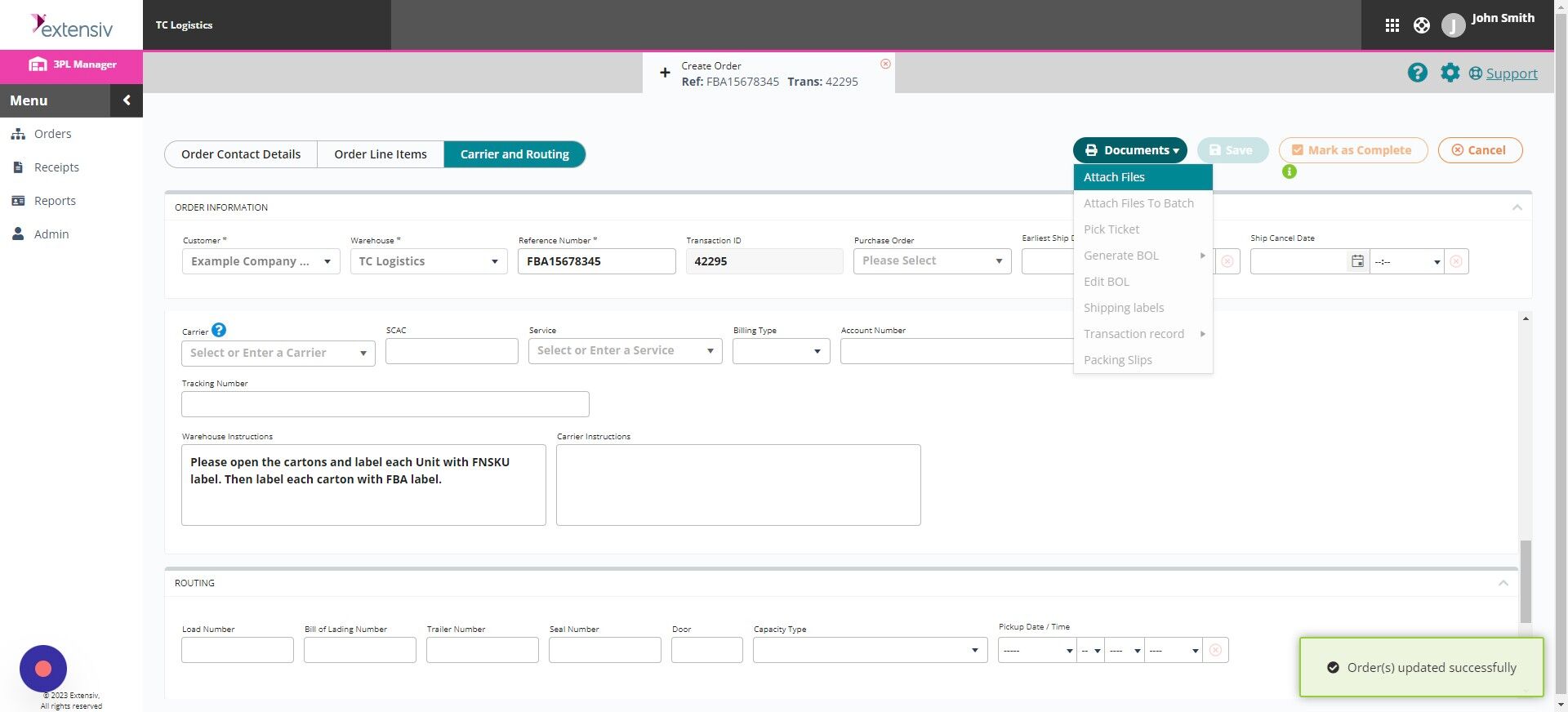Screen dimensions: 1568x712
Task: Click the Documents dropdown button
Action: [1130, 150]
